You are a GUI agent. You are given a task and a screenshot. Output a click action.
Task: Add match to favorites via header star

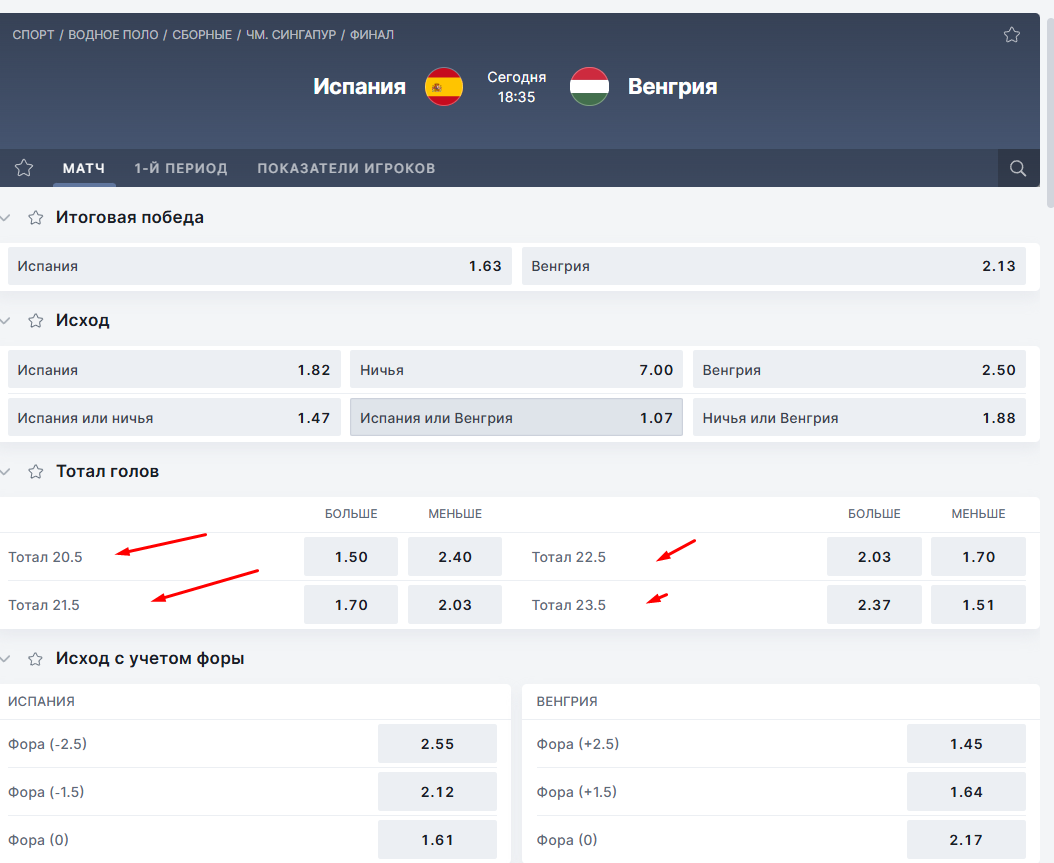point(1012,35)
